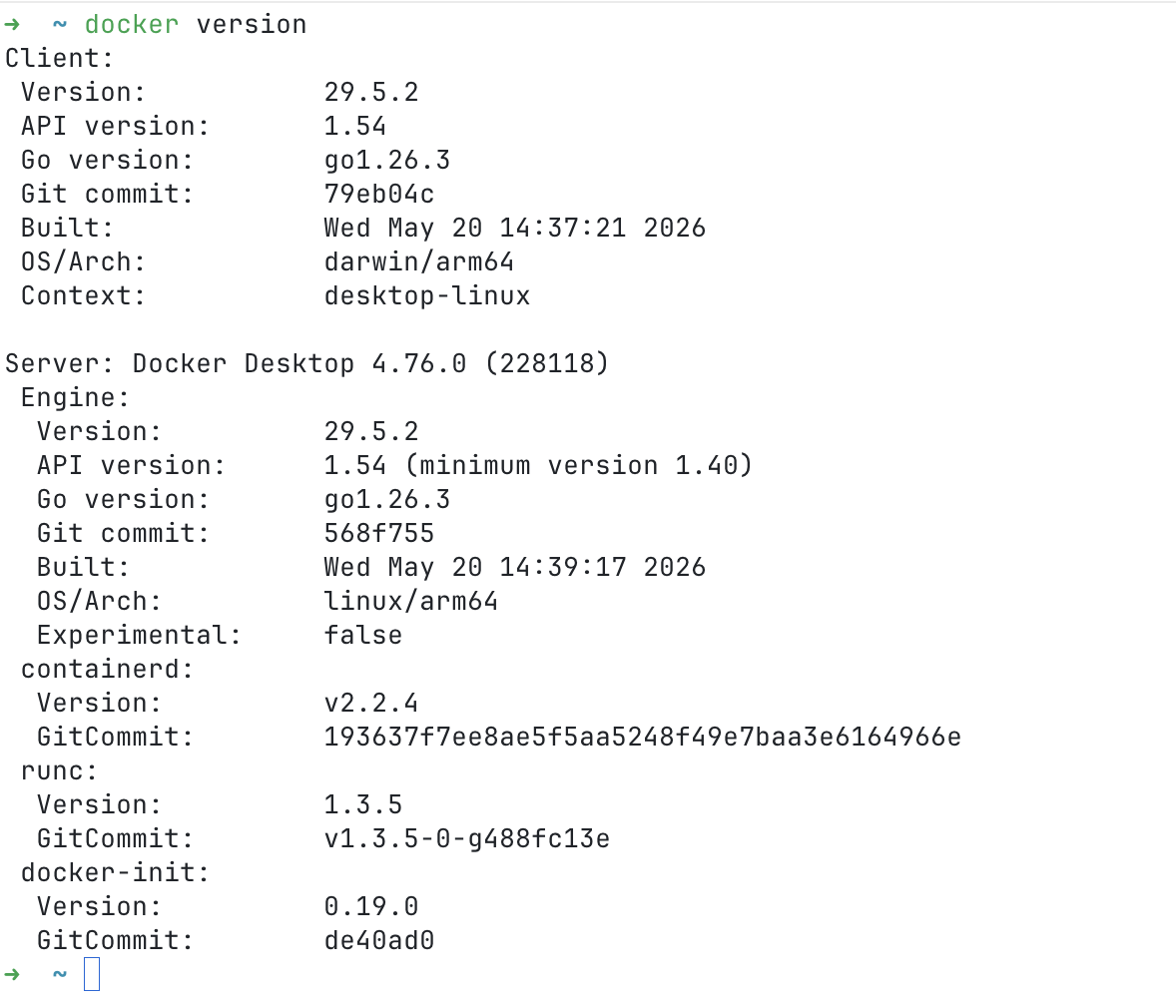Click the cursor block at bottom prompt

click(x=92, y=973)
